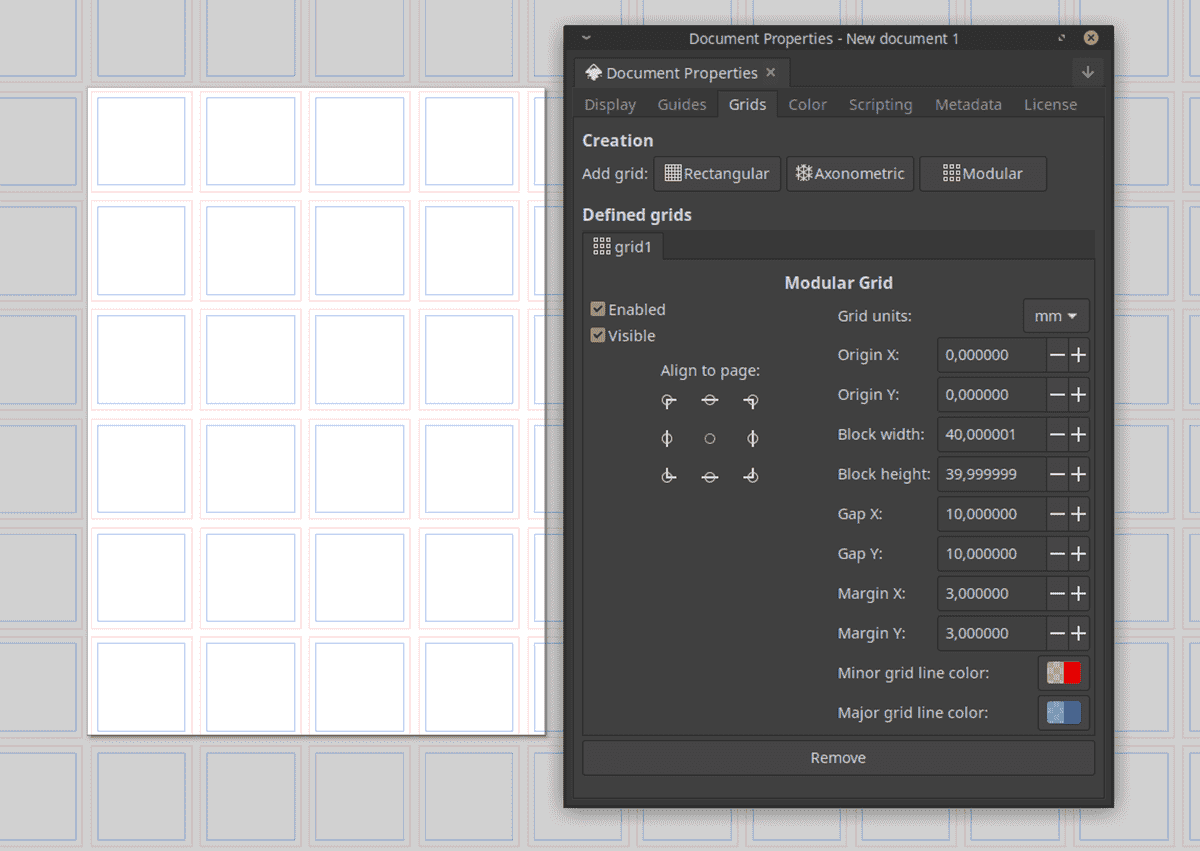Click the Gap X value field
This screenshot has height=851, width=1200.
point(992,514)
